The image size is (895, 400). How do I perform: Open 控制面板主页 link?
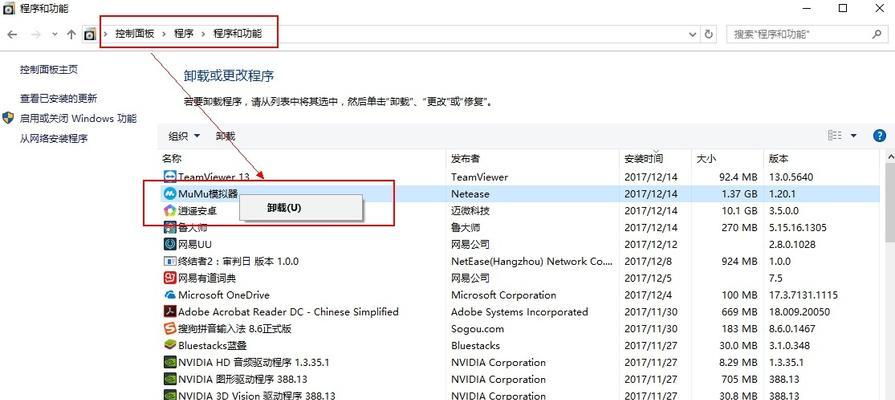coord(49,70)
